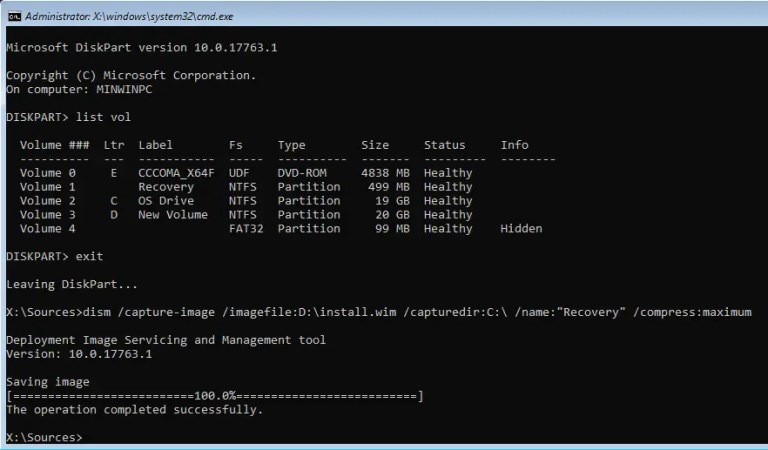Click the 'Saving image' line
The height and width of the screenshot is (450, 768).
(x=48, y=382)
